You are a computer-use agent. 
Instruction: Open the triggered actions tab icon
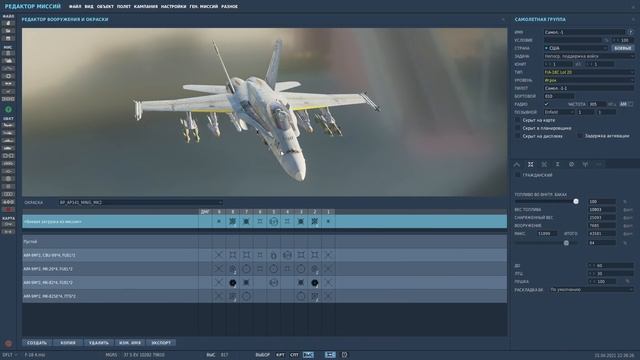pos(544,164)
